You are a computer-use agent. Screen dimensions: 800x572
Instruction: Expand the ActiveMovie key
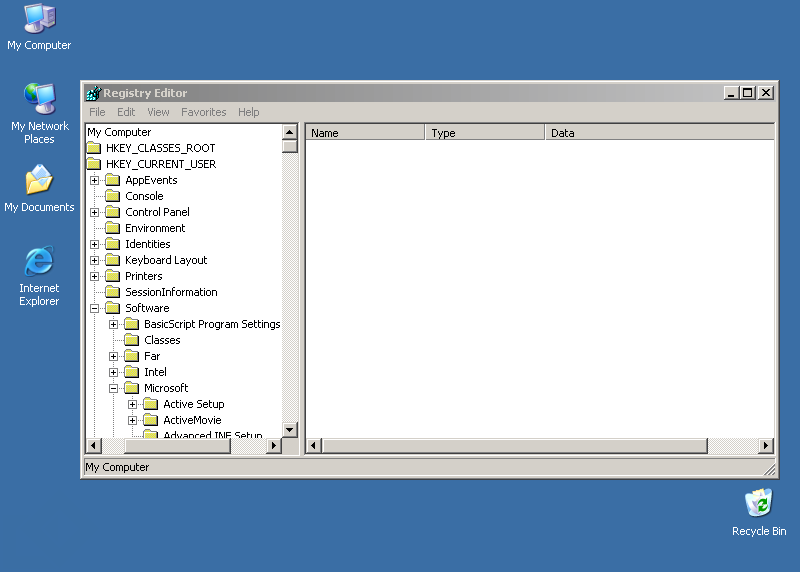click(132, 420)
